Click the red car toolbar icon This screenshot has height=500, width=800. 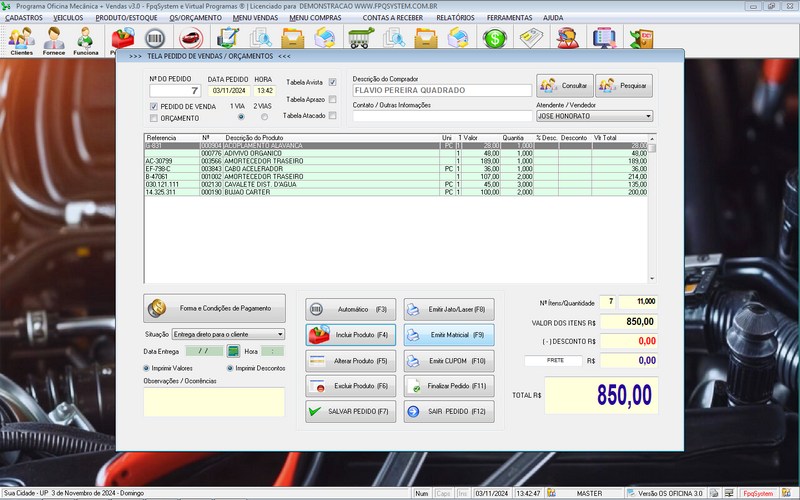click(x=190, y=39)
